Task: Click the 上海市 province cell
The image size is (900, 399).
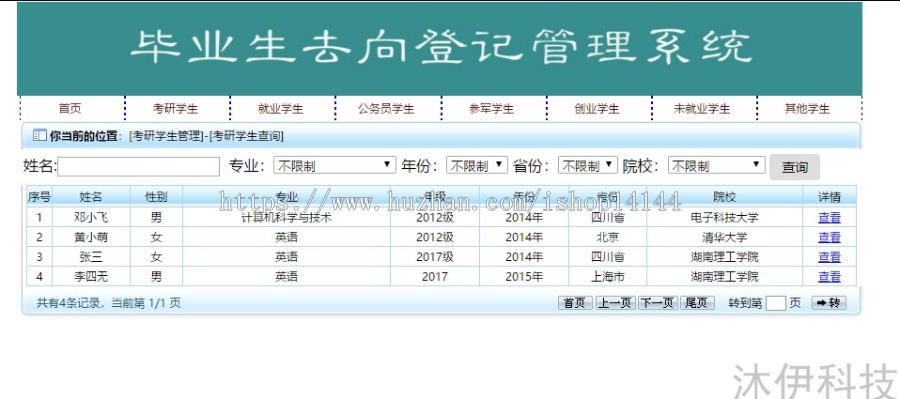Action: [608, 277]
